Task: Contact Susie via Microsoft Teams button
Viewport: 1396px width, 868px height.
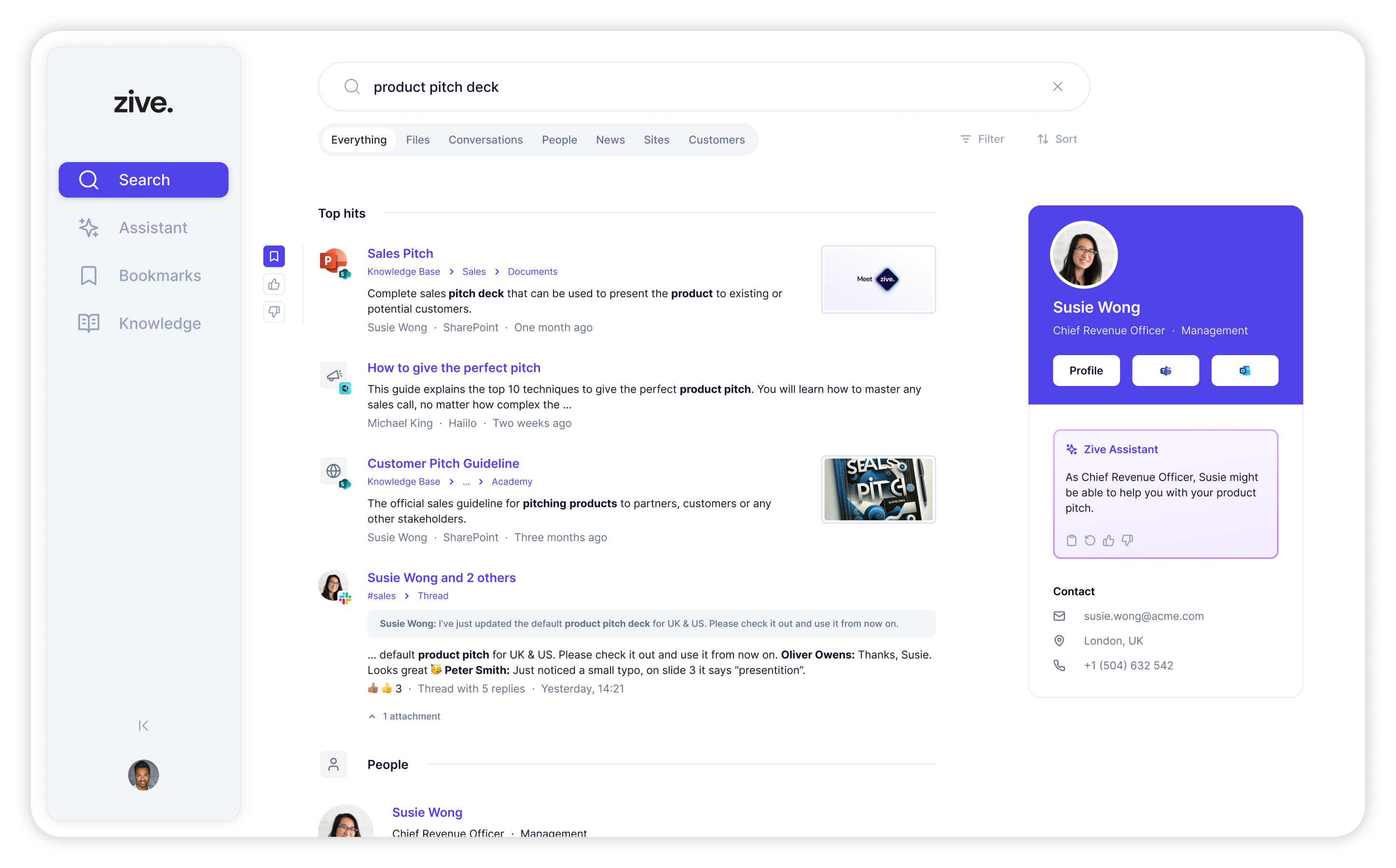Action: pyautogui.click(x=1165, y=370)
